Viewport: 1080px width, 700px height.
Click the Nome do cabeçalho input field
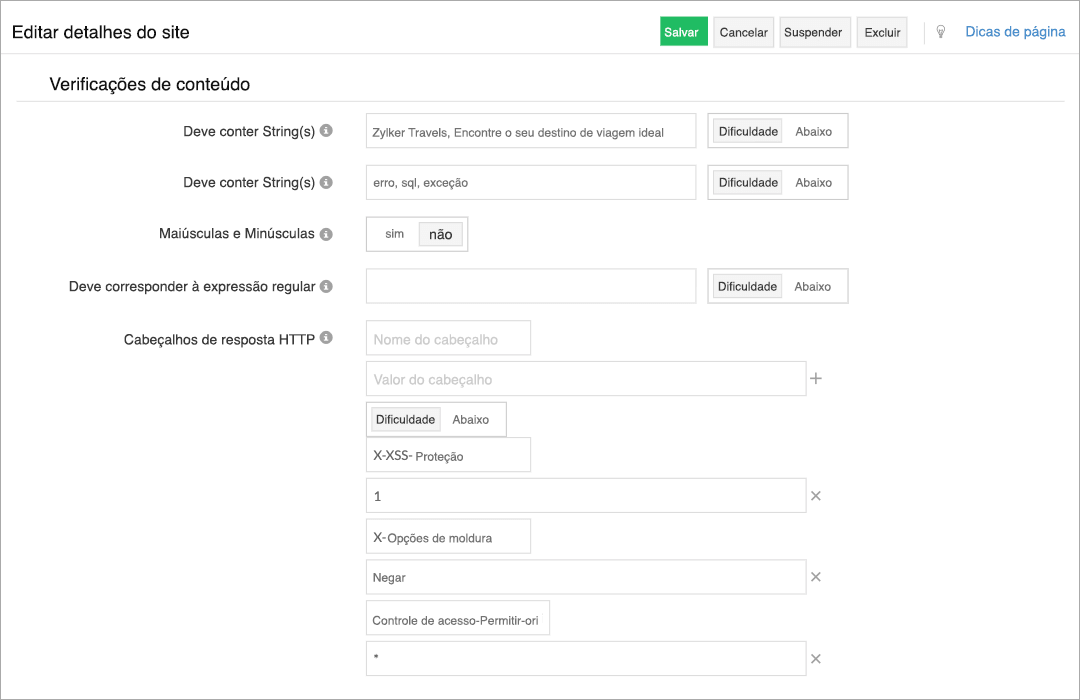(x=448, y=338)
